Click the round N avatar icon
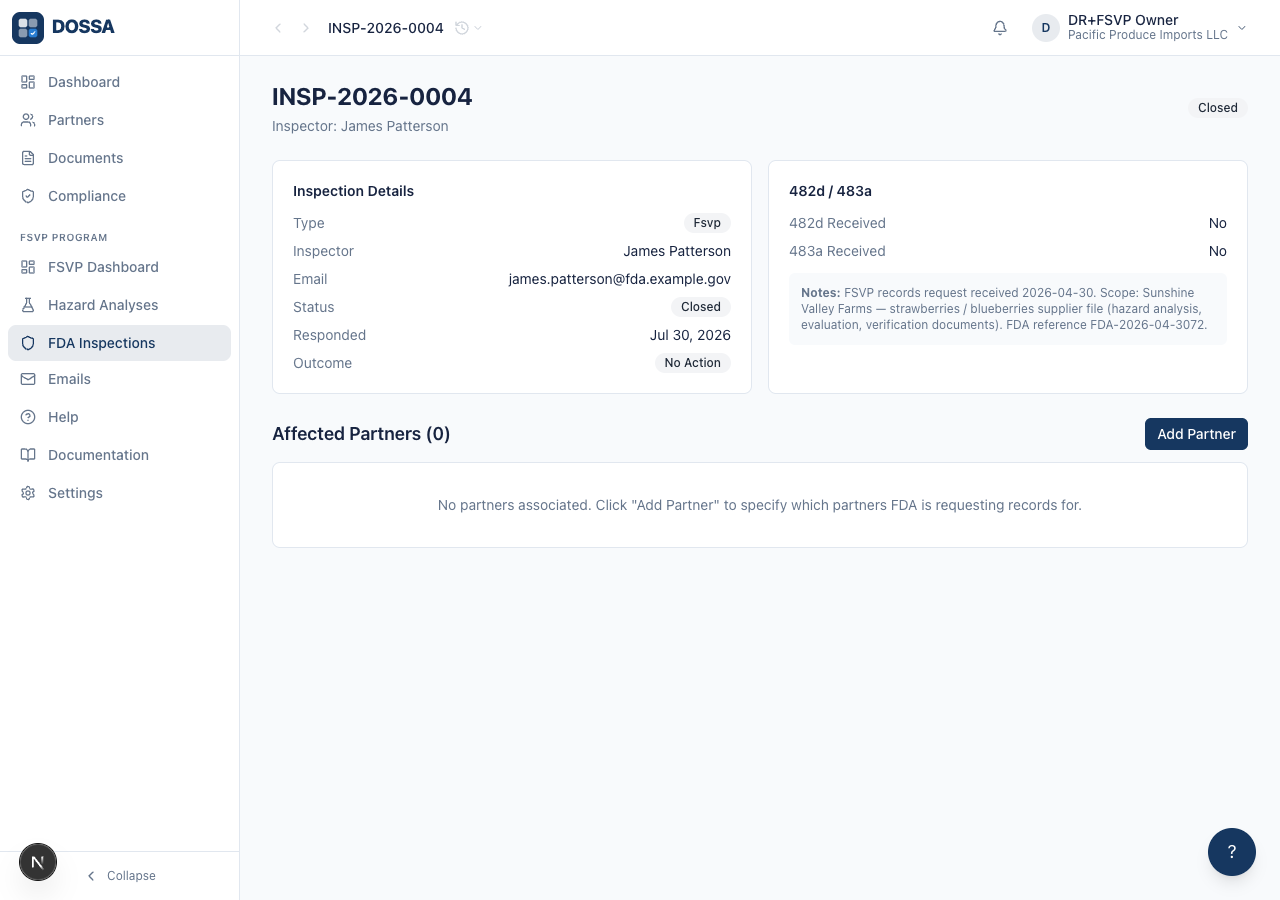Viewport: 1280px width, 900px height. tap(38, 862)
